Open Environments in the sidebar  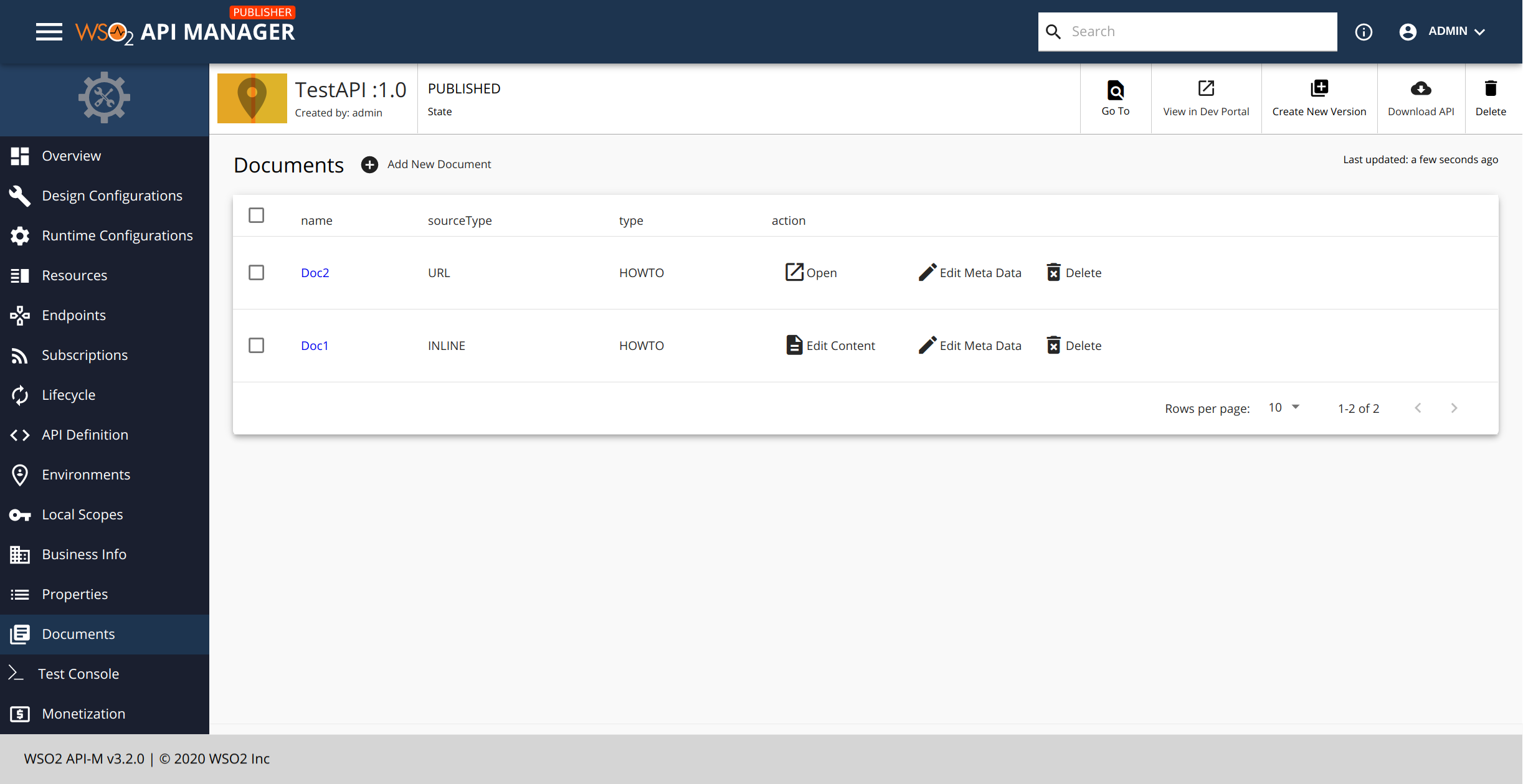[x=105, y=475]
